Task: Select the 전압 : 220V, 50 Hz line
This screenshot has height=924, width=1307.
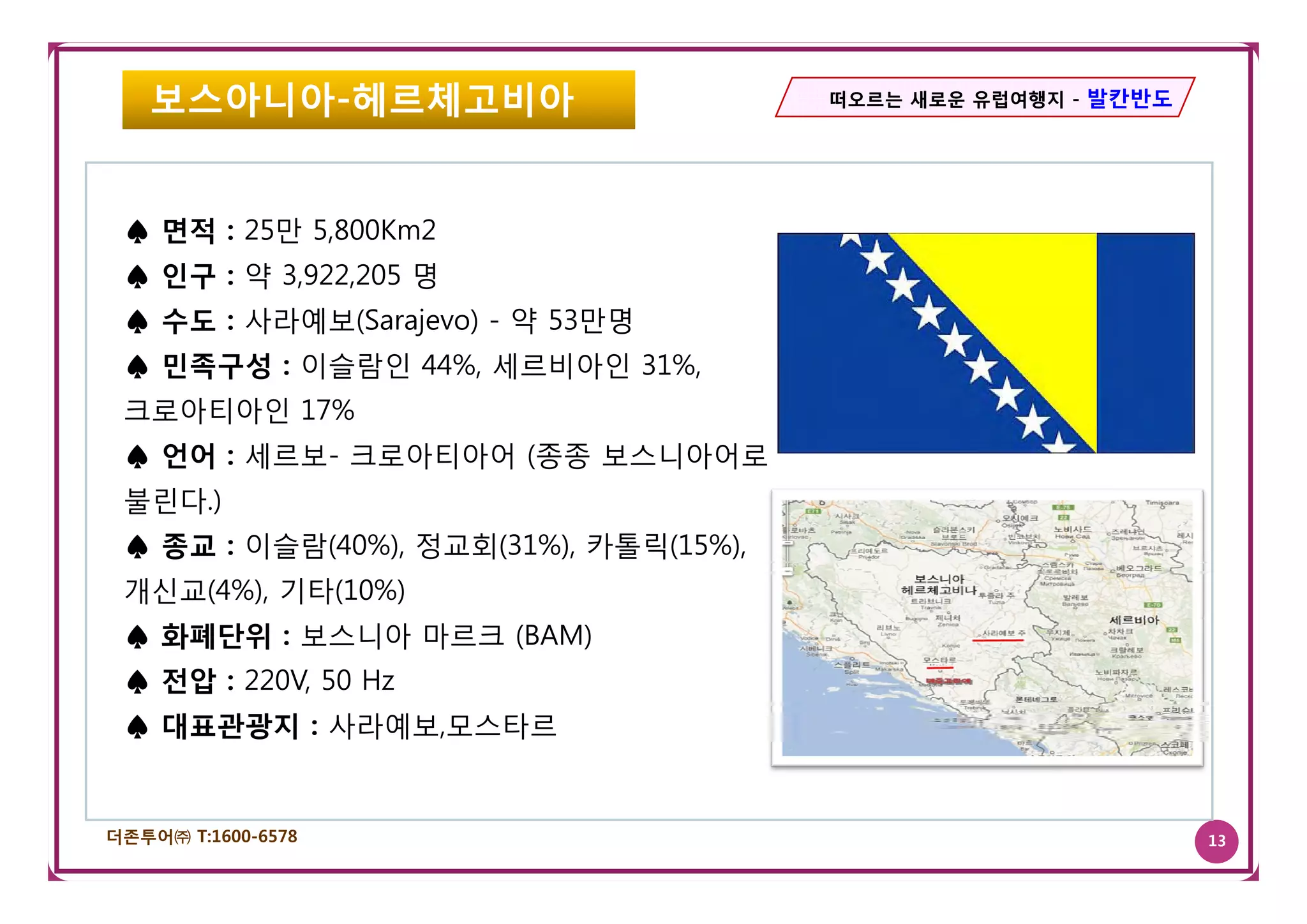Action: (260, 681)
